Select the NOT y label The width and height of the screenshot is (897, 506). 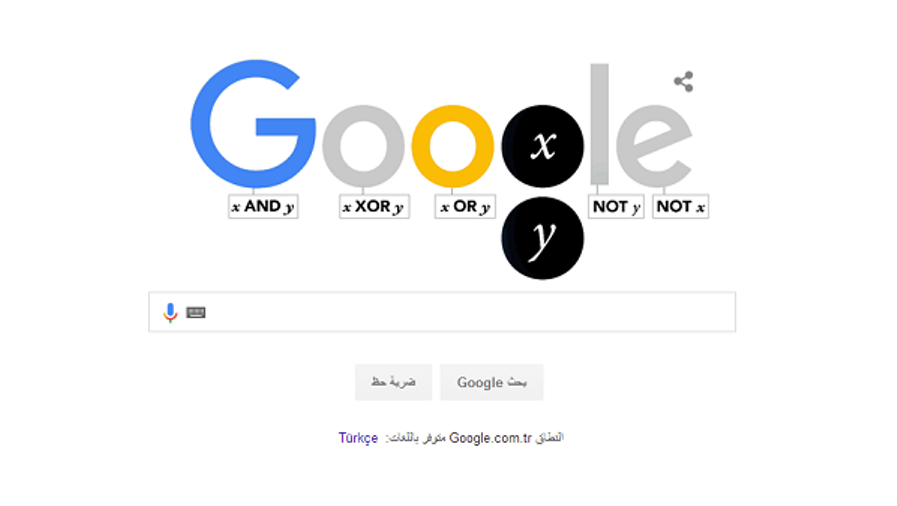click(x=616, y=206)
